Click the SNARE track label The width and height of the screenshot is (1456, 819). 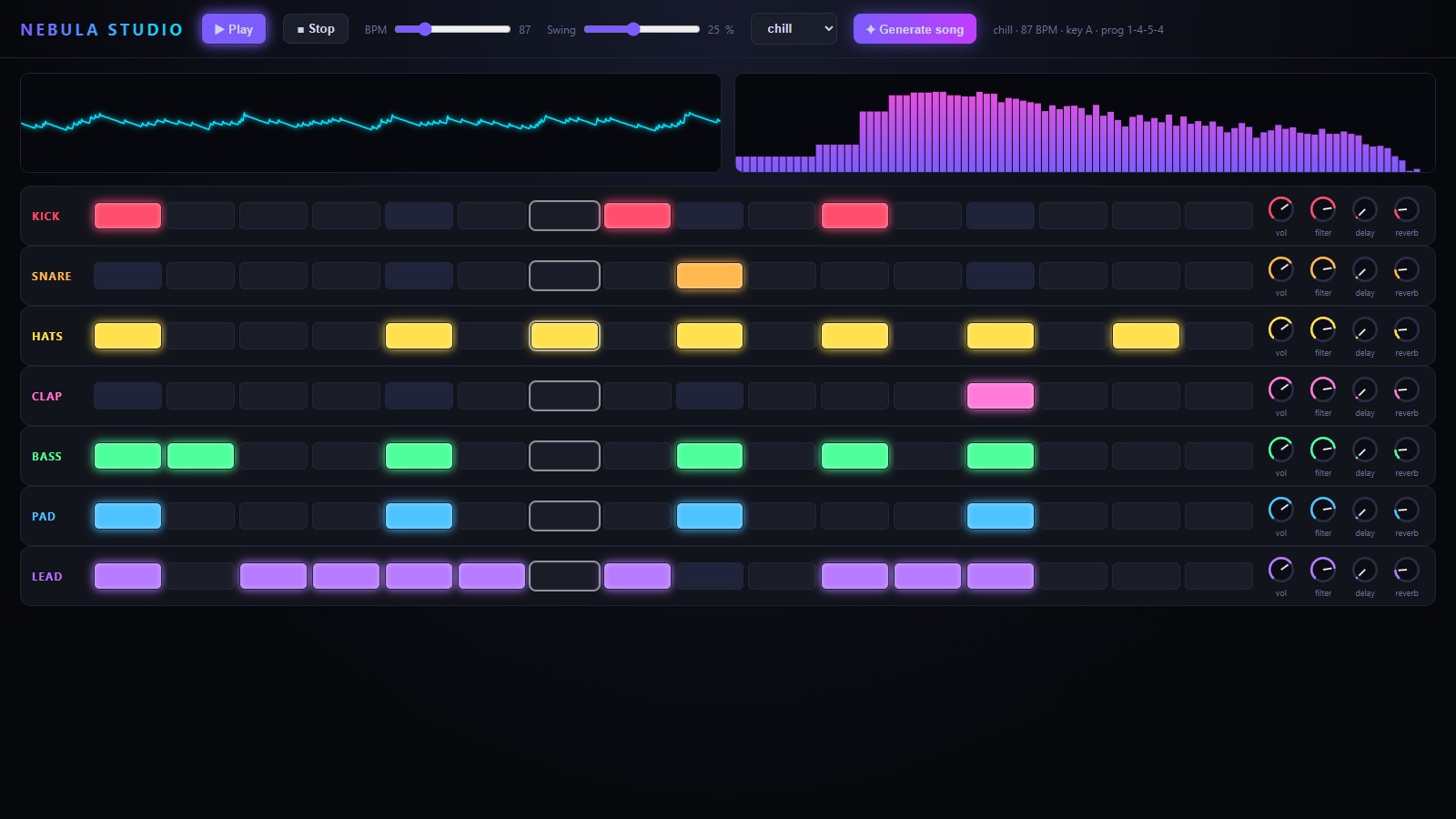pyautogui.click(x=51, y=276)
